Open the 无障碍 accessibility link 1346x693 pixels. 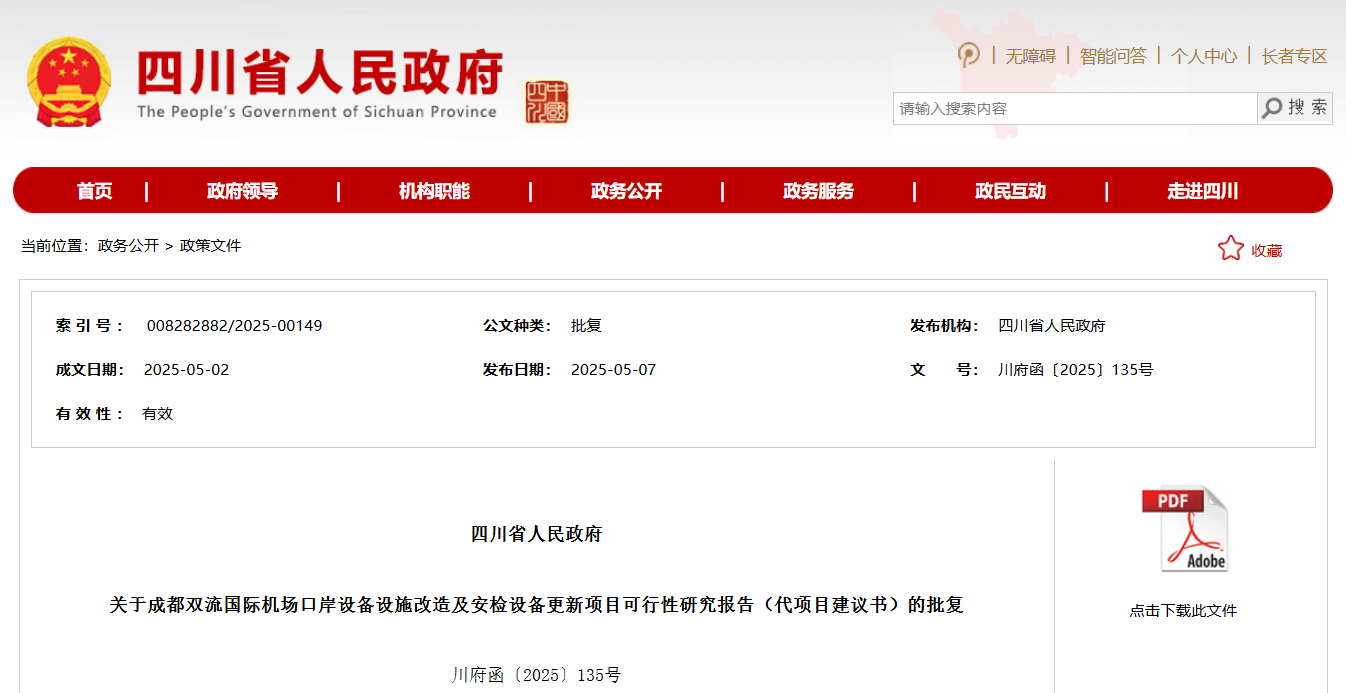pyautogui.click(x=1030, y=56)
